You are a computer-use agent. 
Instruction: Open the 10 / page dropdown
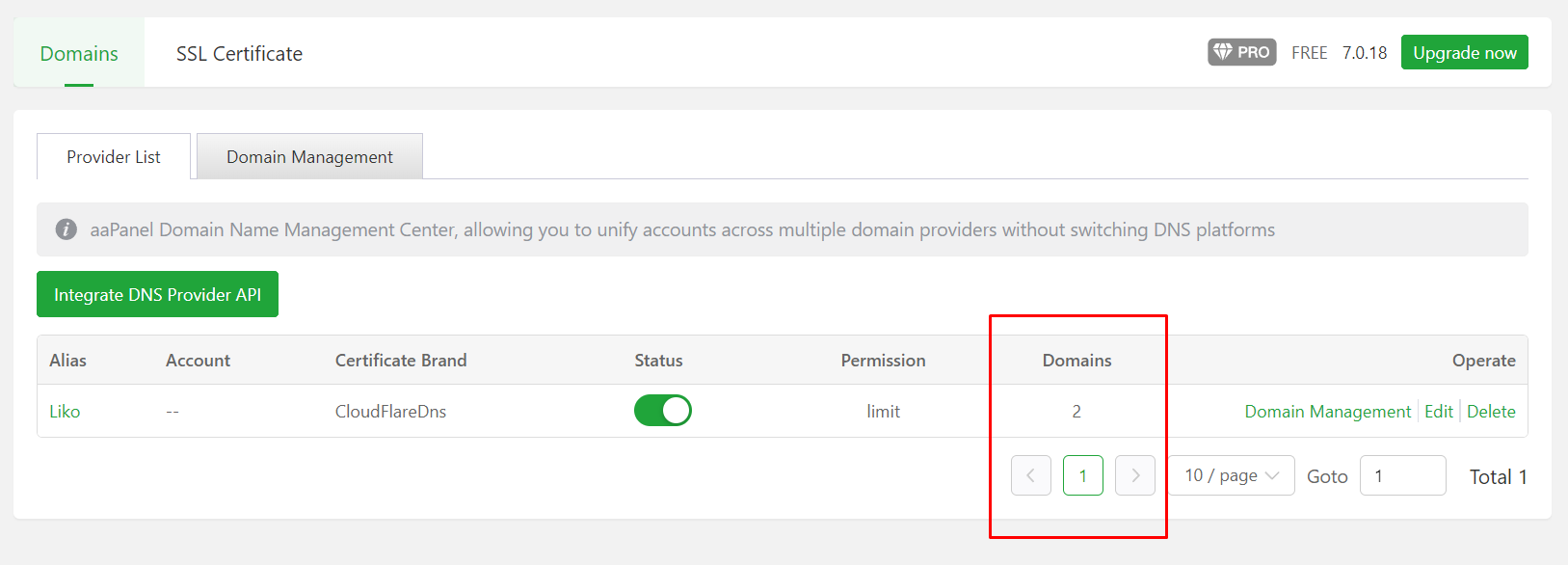click(1231, 475)
